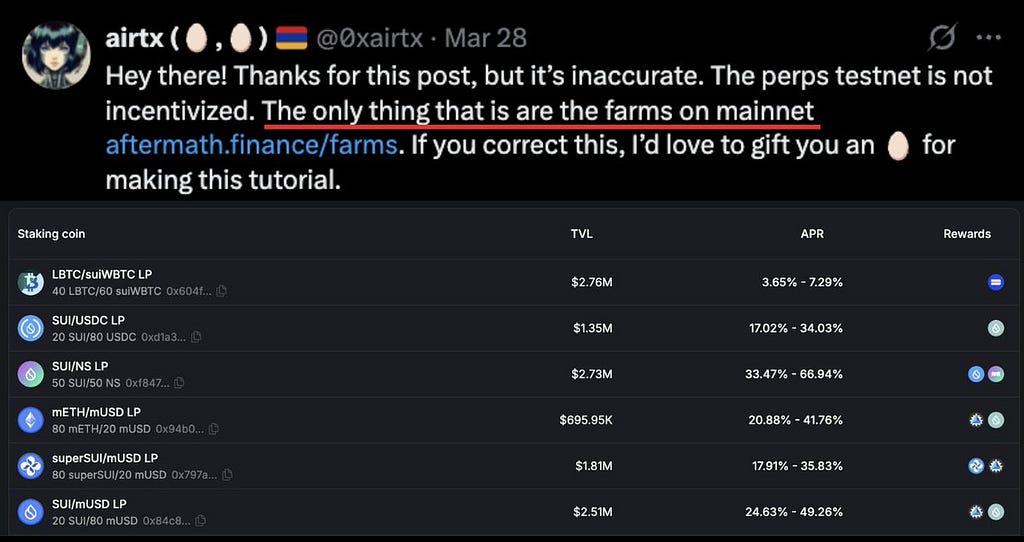Open the mETH/mUSD LP farm row
Image resolution: width=1024 pixels, height=542 pixels.
(512, 420)
